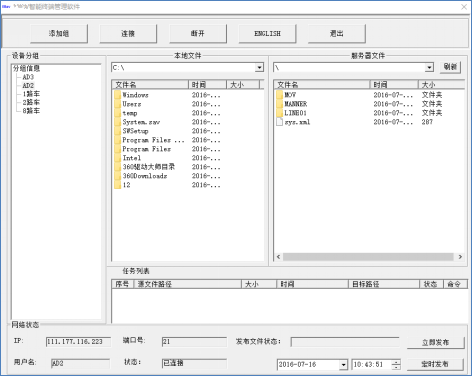Screen dimensions: 473x377
Task: Switch language with the ENGLISH button
Action: coord(267,33)
